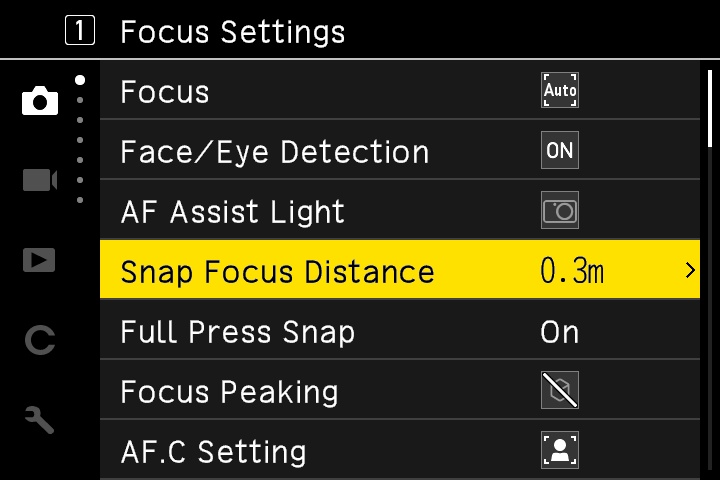Jump to the second page dot indicator
Image resolution: width=720 pixels, height=480 pixels.
point(80,100)
